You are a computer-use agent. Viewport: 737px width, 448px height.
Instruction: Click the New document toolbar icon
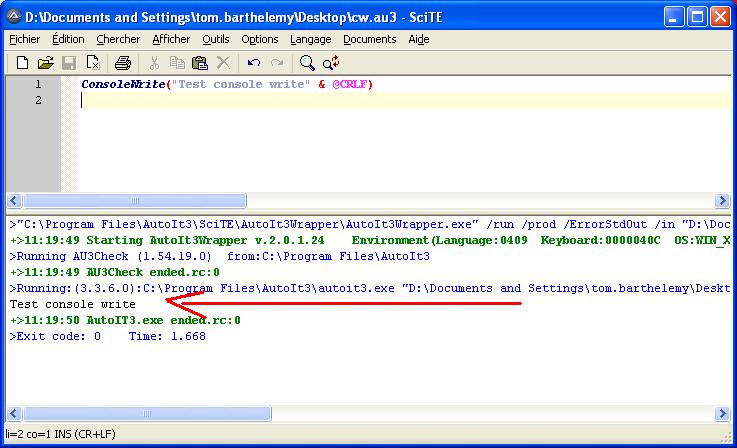(x=22, y=63)
